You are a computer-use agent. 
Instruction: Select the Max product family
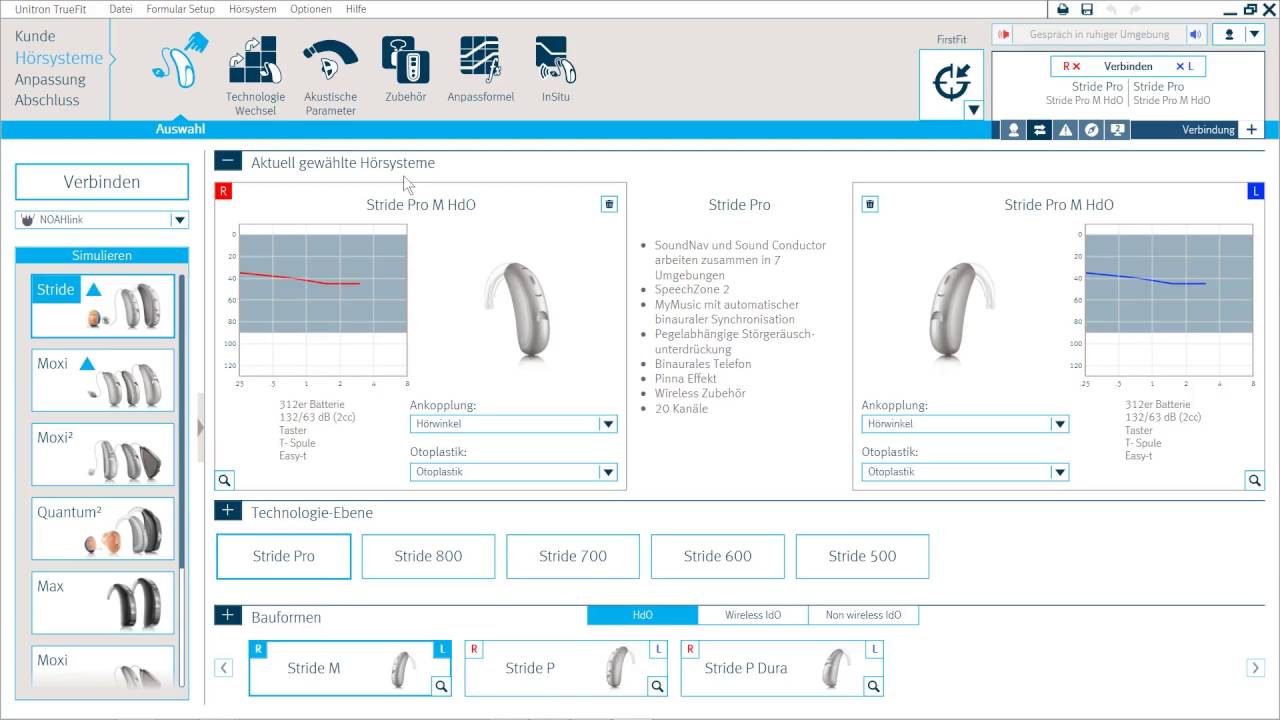(x=103, y=602)
